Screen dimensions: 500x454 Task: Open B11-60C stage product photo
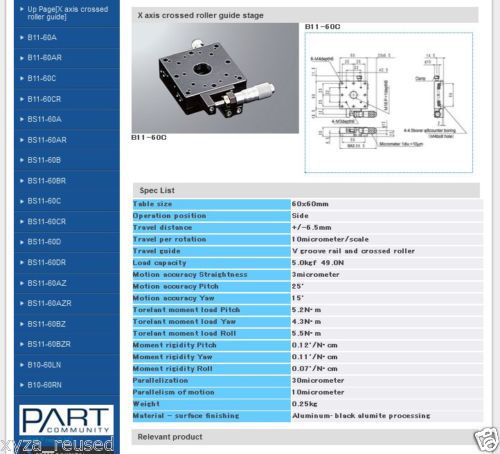[x=215, y=78]
